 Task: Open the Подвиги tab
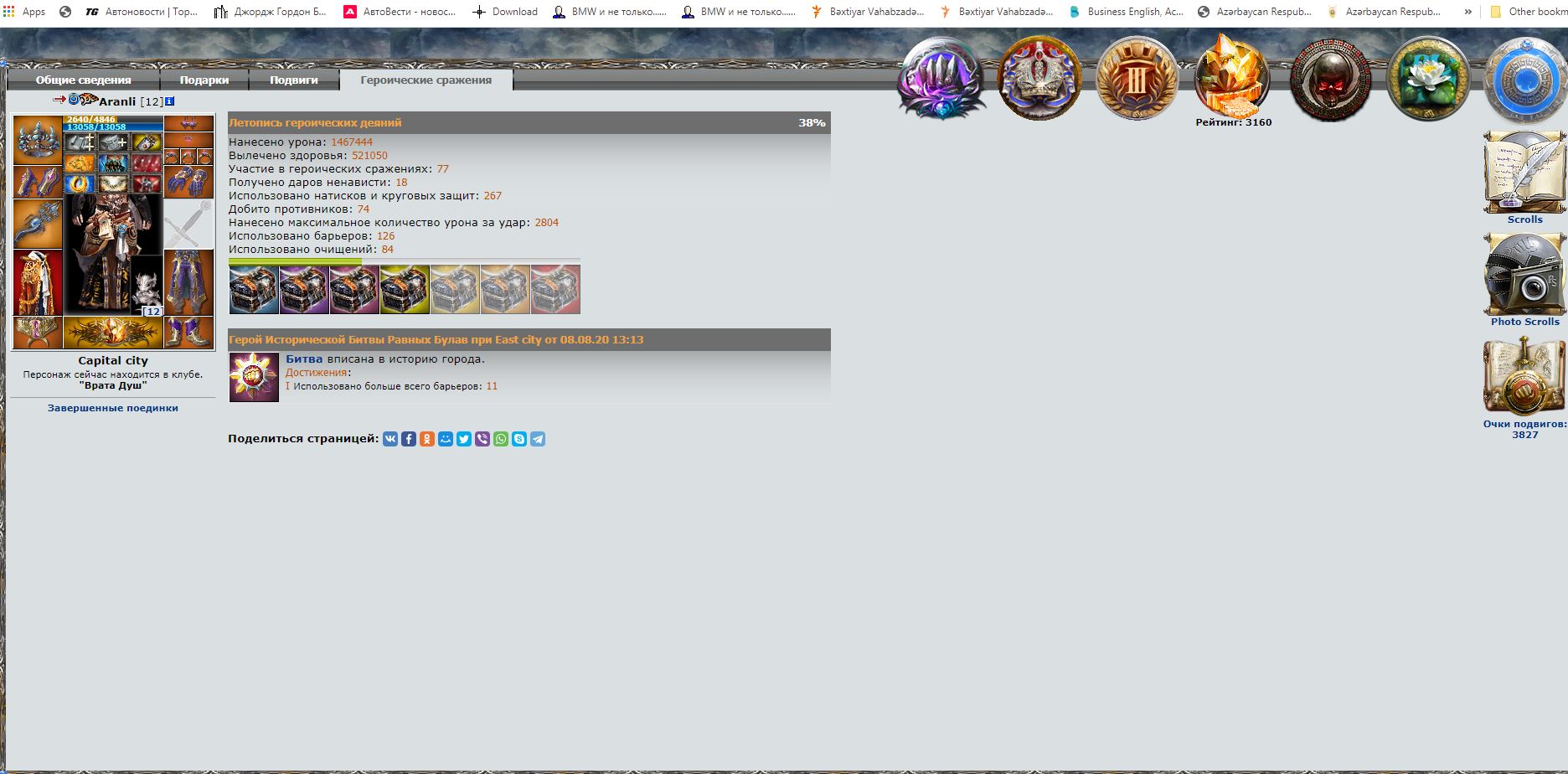(294, 80)
